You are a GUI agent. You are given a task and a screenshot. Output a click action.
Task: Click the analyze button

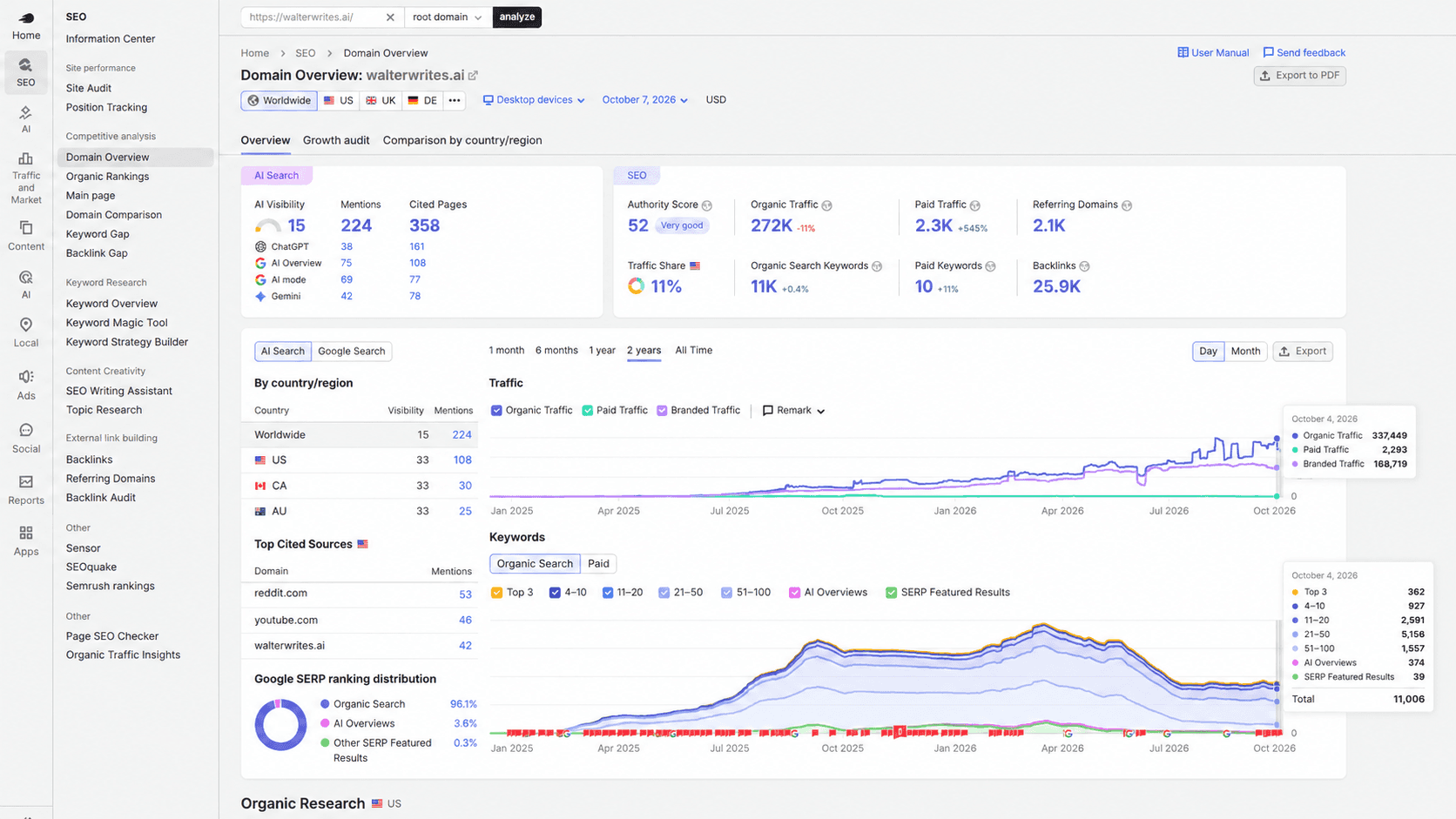point(517,17)
